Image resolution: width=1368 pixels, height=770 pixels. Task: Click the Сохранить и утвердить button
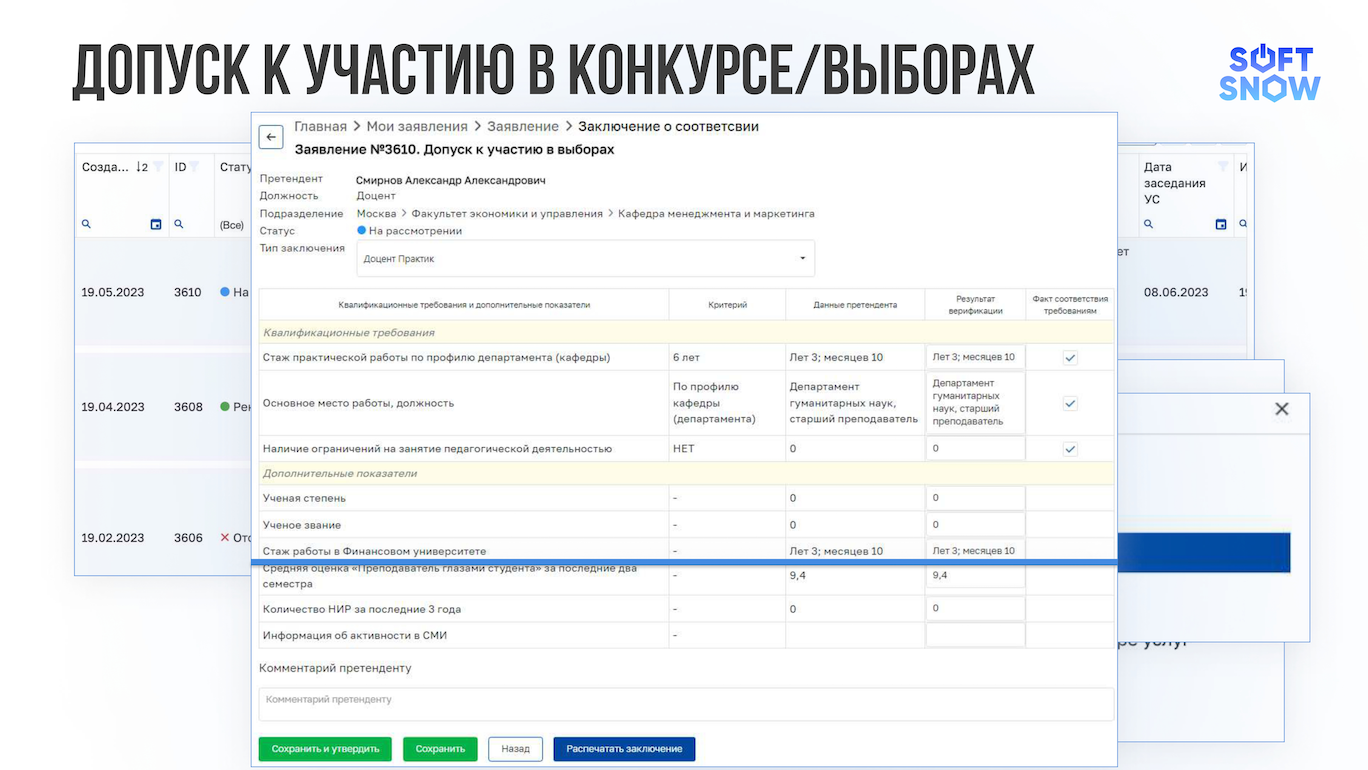(x=325, y=749)
